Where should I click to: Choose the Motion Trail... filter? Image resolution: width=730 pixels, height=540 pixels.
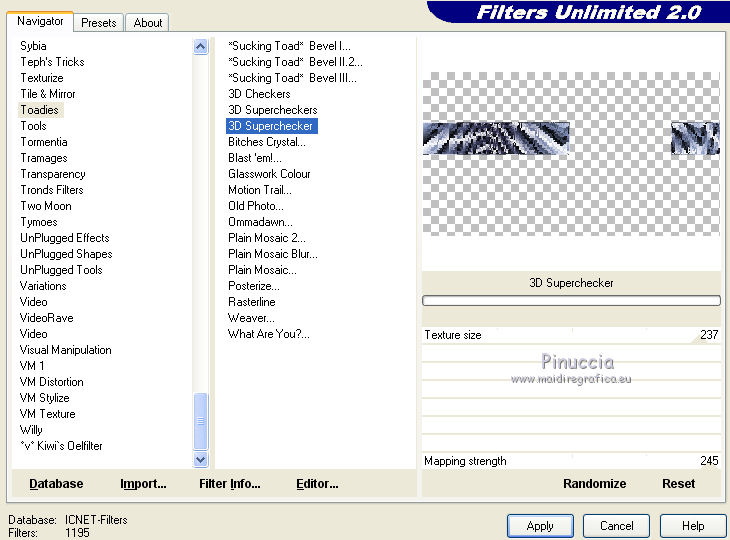[x=260, y=190]
